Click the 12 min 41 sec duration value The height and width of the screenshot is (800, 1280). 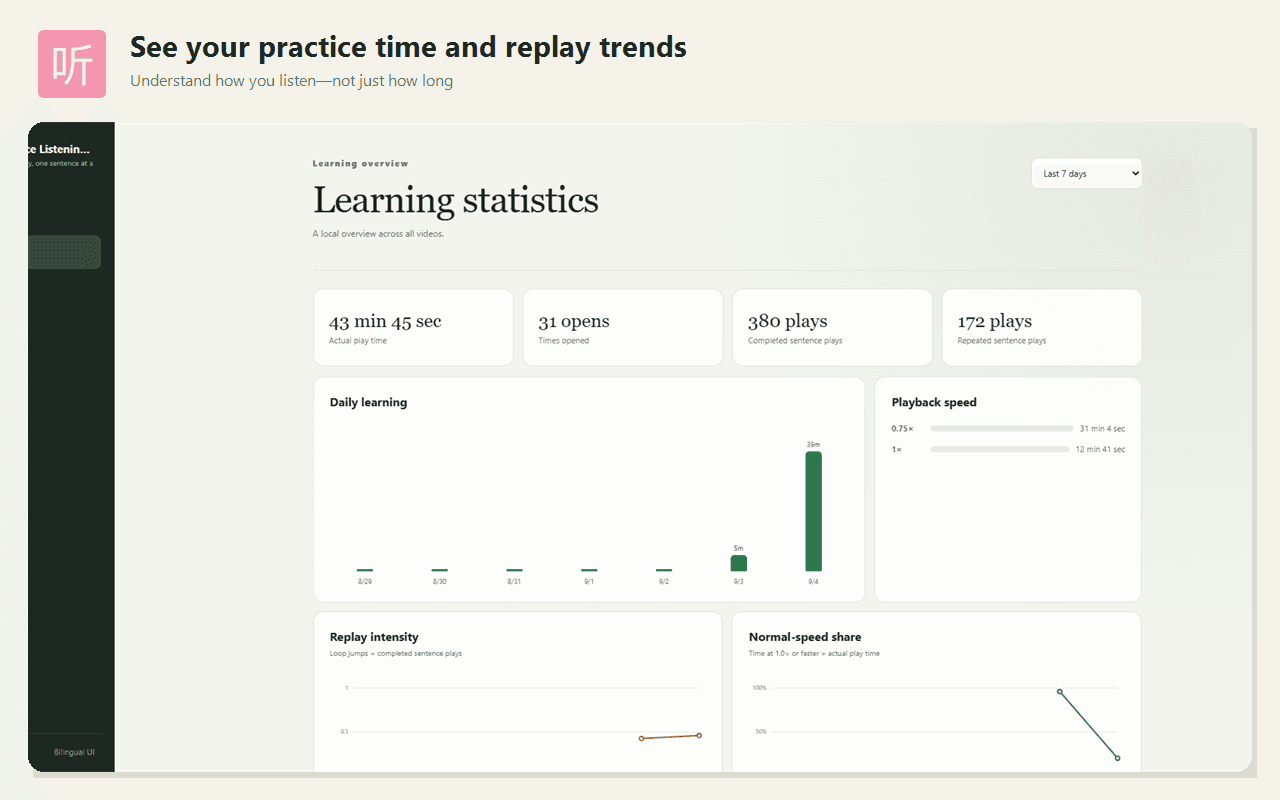[x=1100, y=449]
